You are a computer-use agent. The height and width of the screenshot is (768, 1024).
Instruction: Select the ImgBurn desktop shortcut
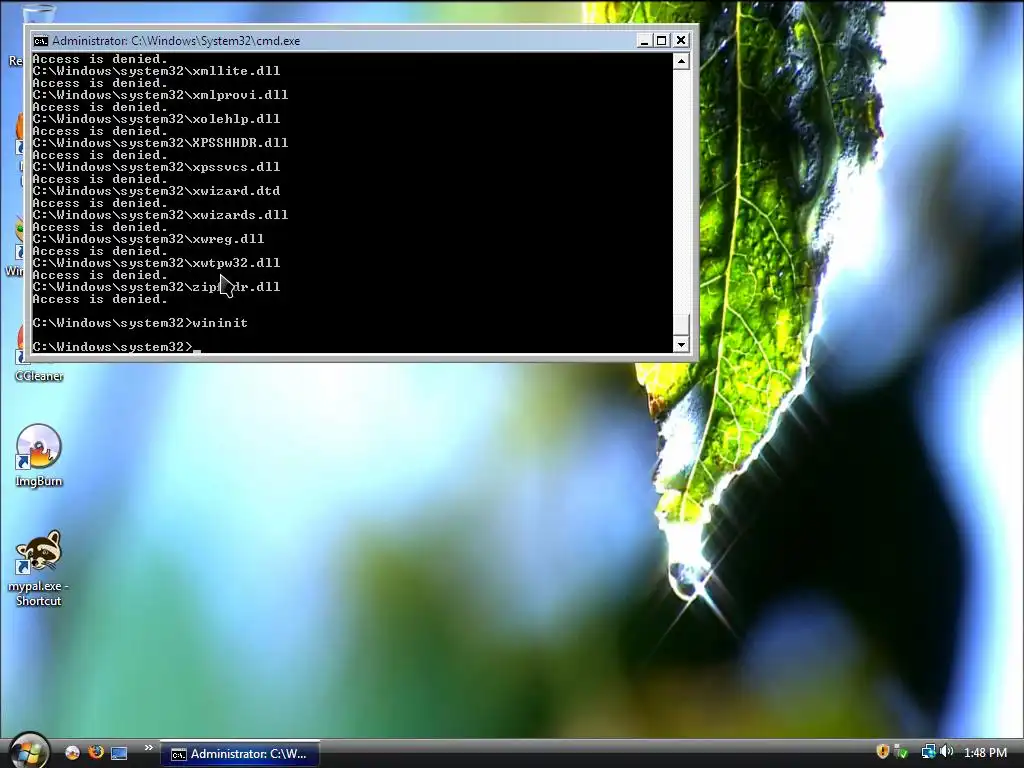point(39,455)
